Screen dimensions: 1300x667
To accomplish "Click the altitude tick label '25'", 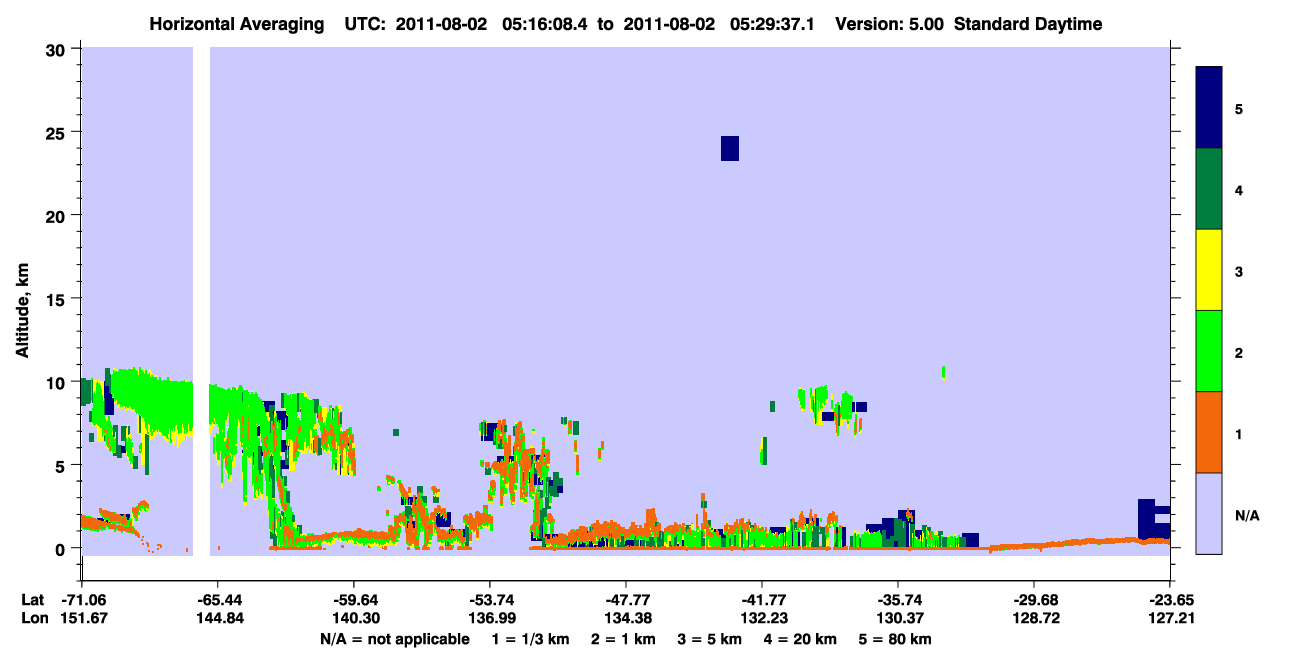I will tap(58, 132).
